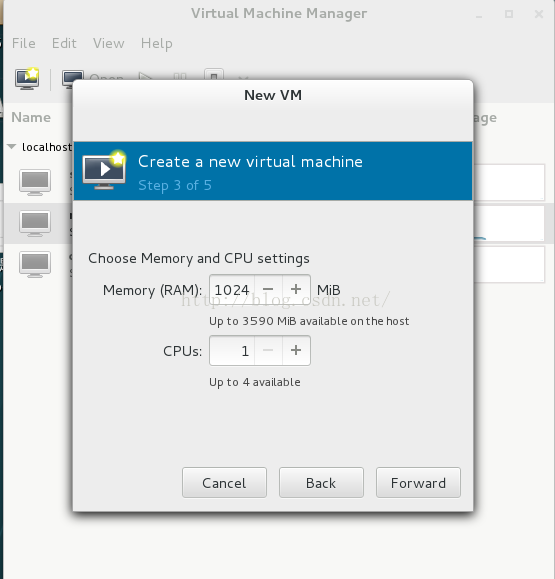
Task: Click the Memory field showing 1024
Action: tap(232, 290)
